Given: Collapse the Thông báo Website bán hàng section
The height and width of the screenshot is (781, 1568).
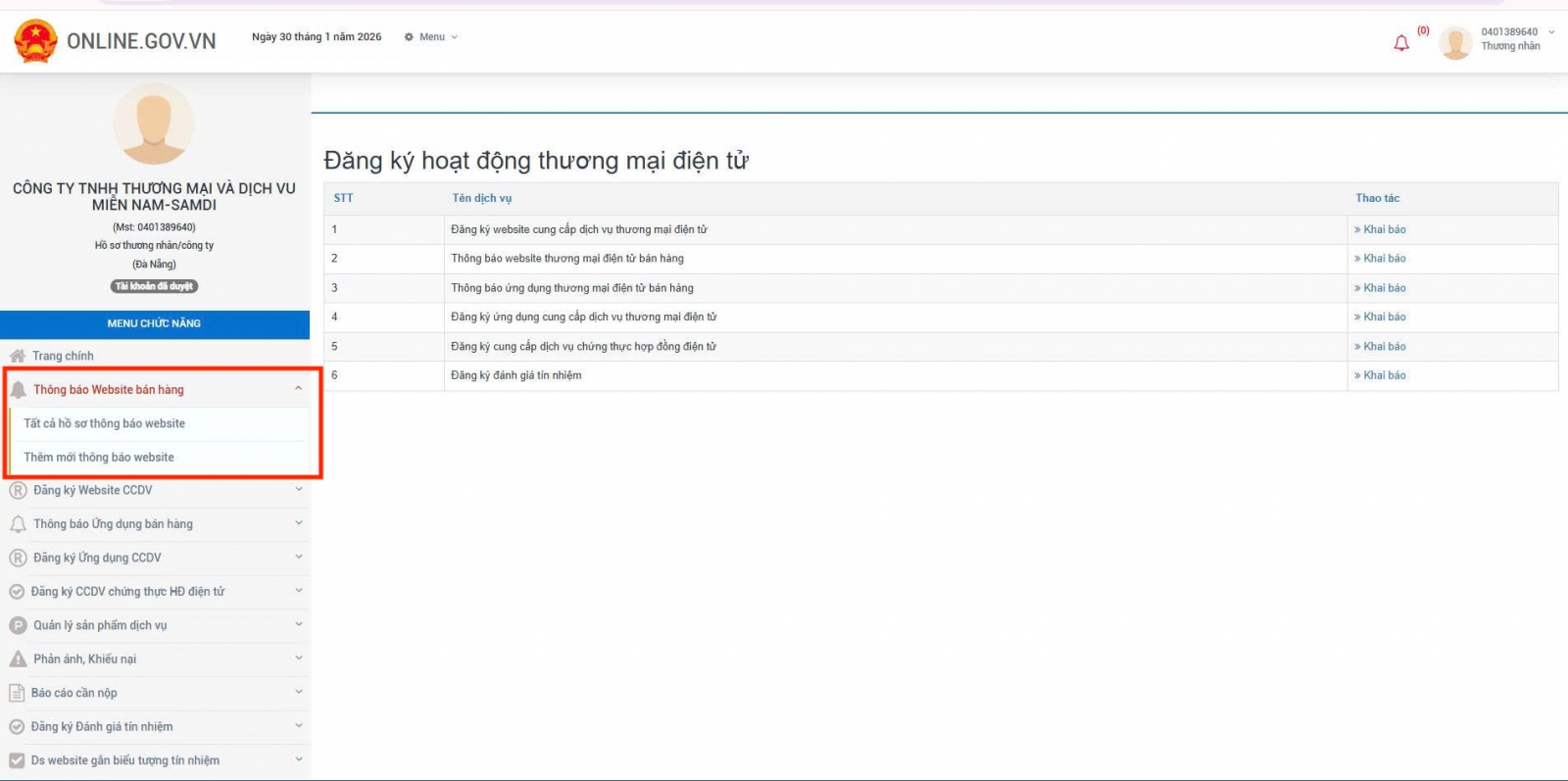Looking at the screenshot, I should (298, 389).
